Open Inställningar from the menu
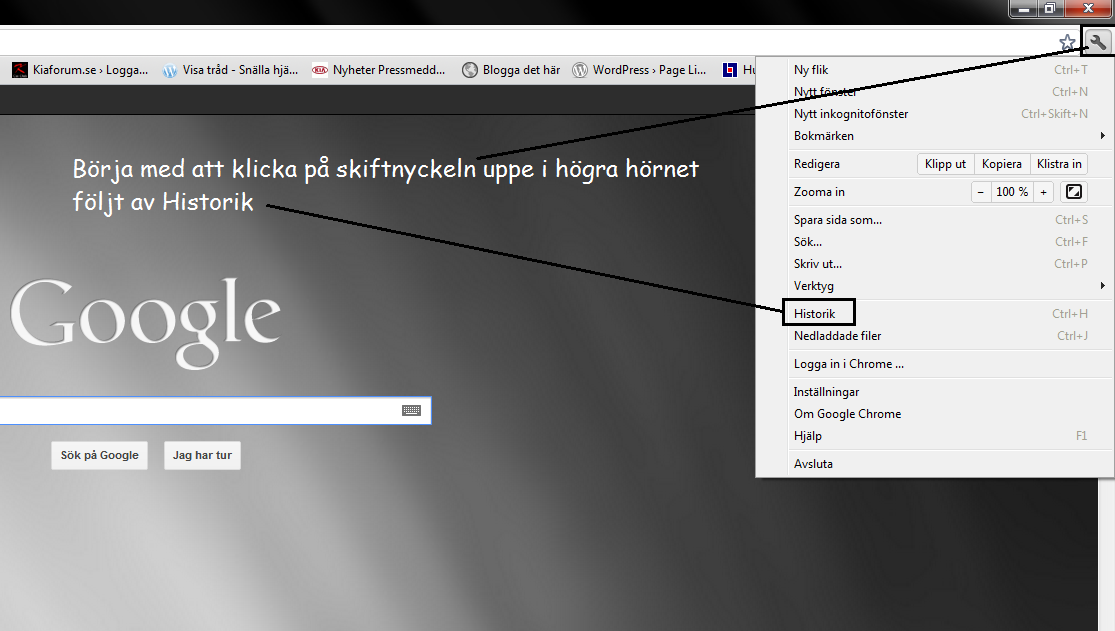This screenshot has height=631, width=1115. 826,392
